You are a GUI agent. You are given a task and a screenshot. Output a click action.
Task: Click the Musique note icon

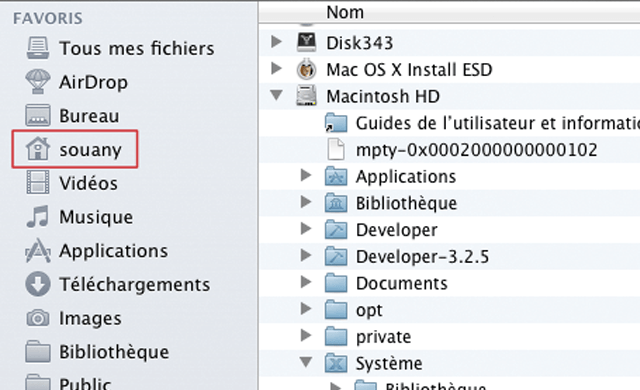pos(38,216)
